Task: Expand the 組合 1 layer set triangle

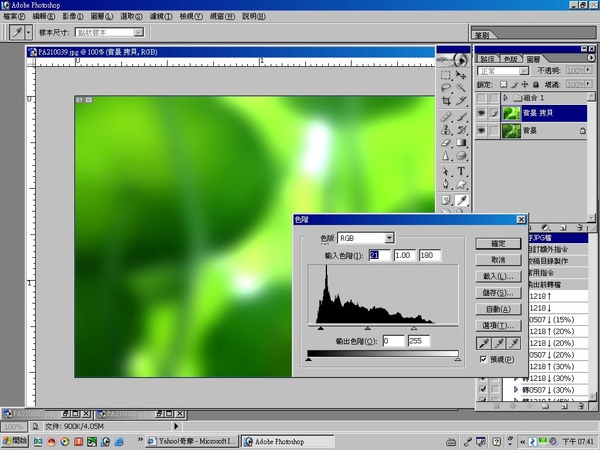Action: 505,98
